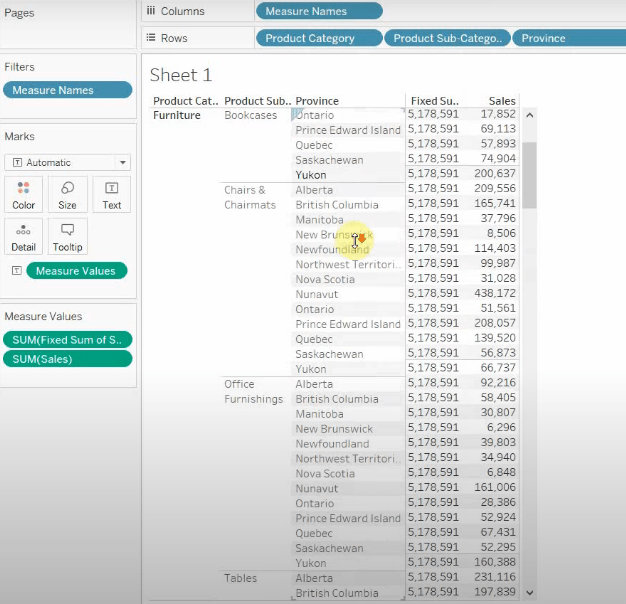Click the Columns shelf icon
Image resolution: width=626 pixels, height=604 pixels.
[x=151, y=11]
